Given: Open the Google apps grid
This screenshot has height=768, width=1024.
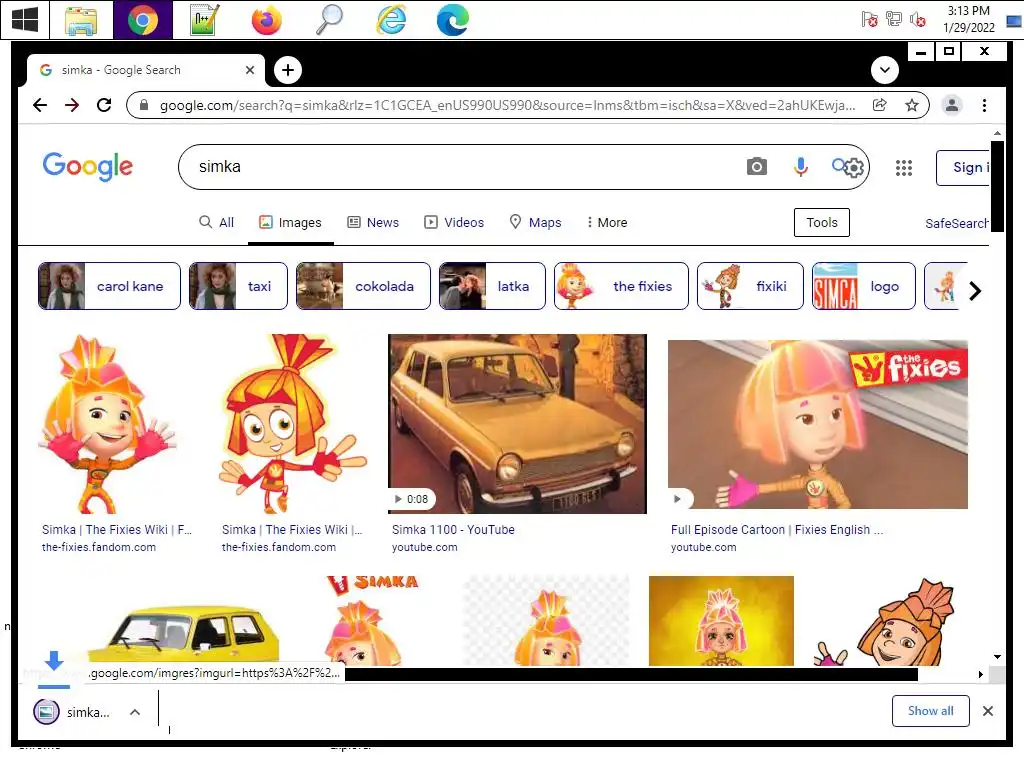Looking at the screenshot, I should tap(904, 168).
